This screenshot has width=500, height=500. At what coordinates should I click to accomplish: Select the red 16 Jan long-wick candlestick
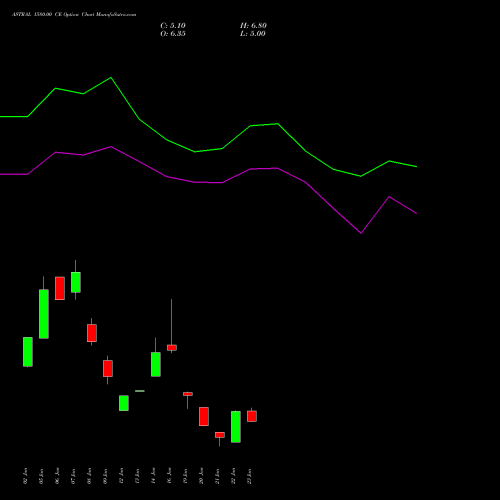(172, 348)
